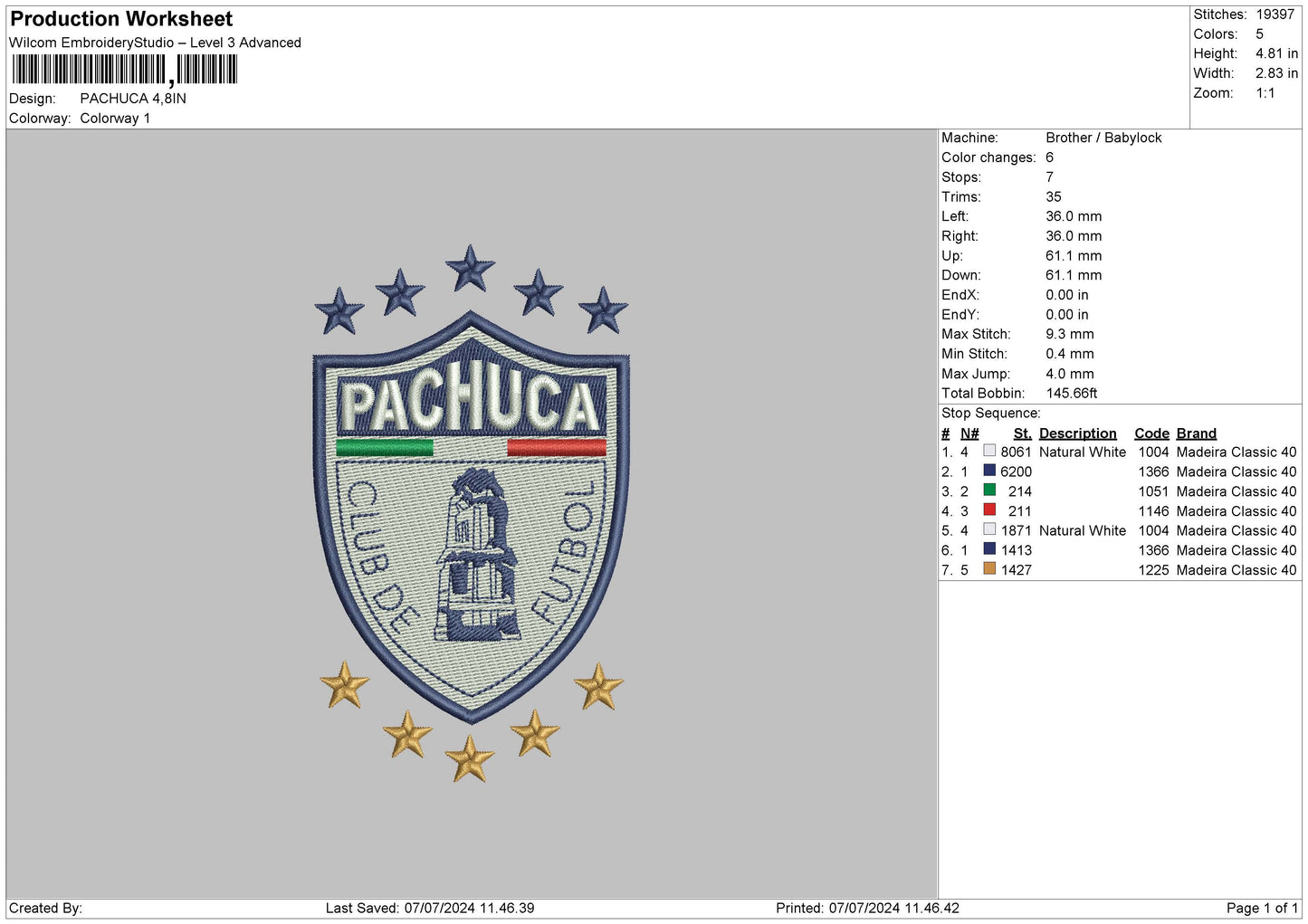Click the navy swatch in stop 6

point(989,549)
